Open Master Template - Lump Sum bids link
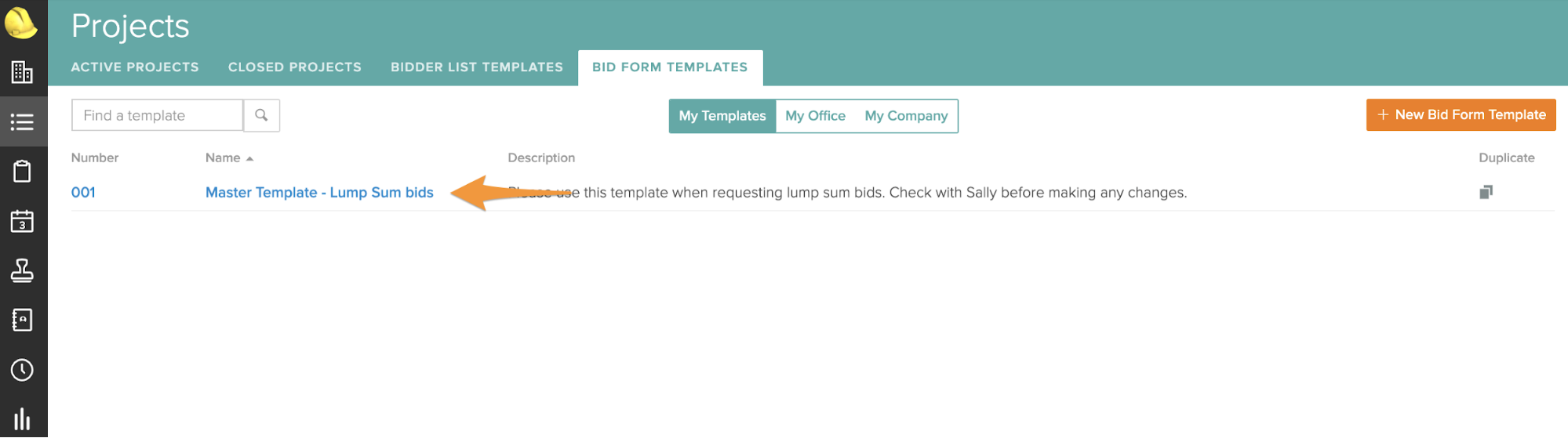The height and width of the screenshot is (438, 1568). click(319, 193)
